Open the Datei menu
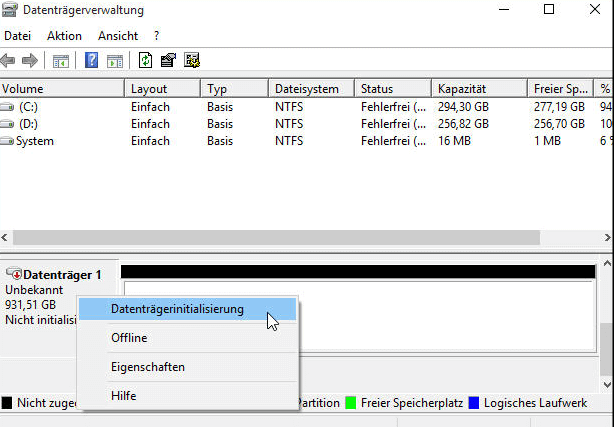Viewport: 614px width, 427px height. tap(18, 36)
